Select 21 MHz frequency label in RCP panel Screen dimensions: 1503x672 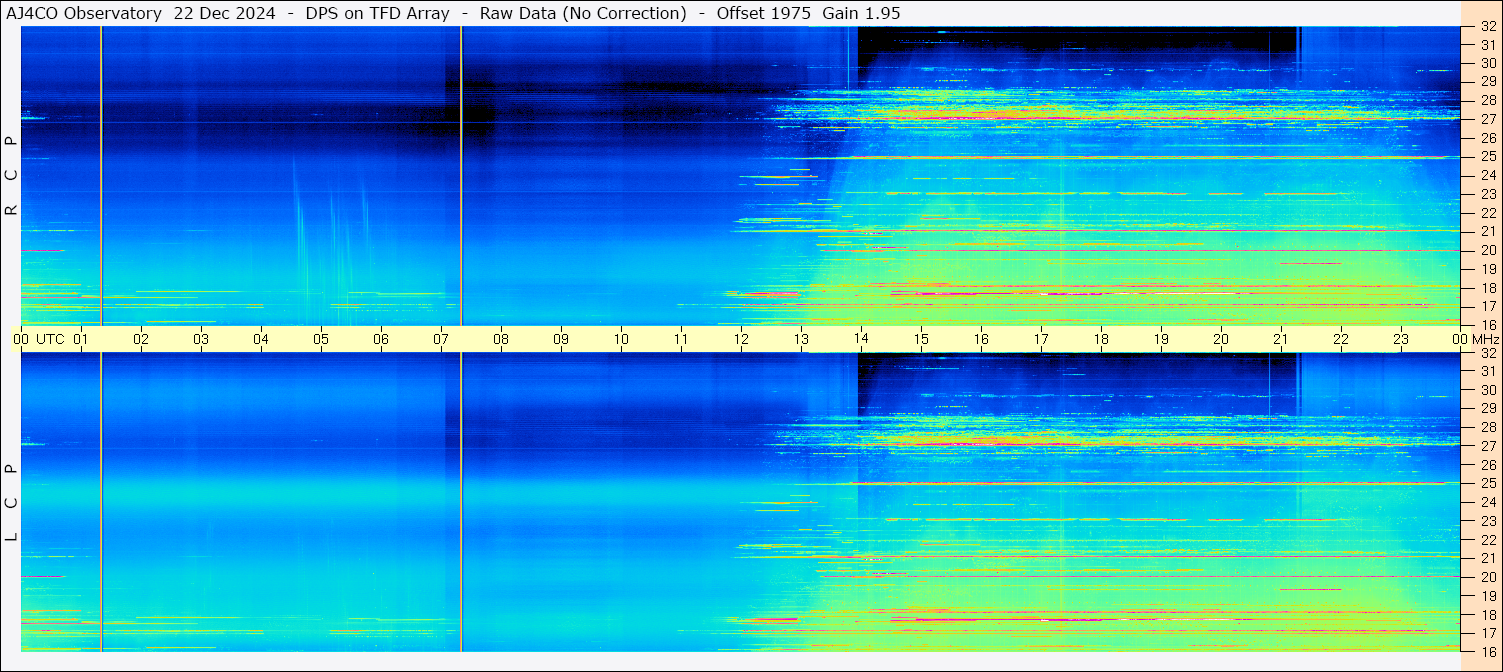click(x=1487, y=231)
